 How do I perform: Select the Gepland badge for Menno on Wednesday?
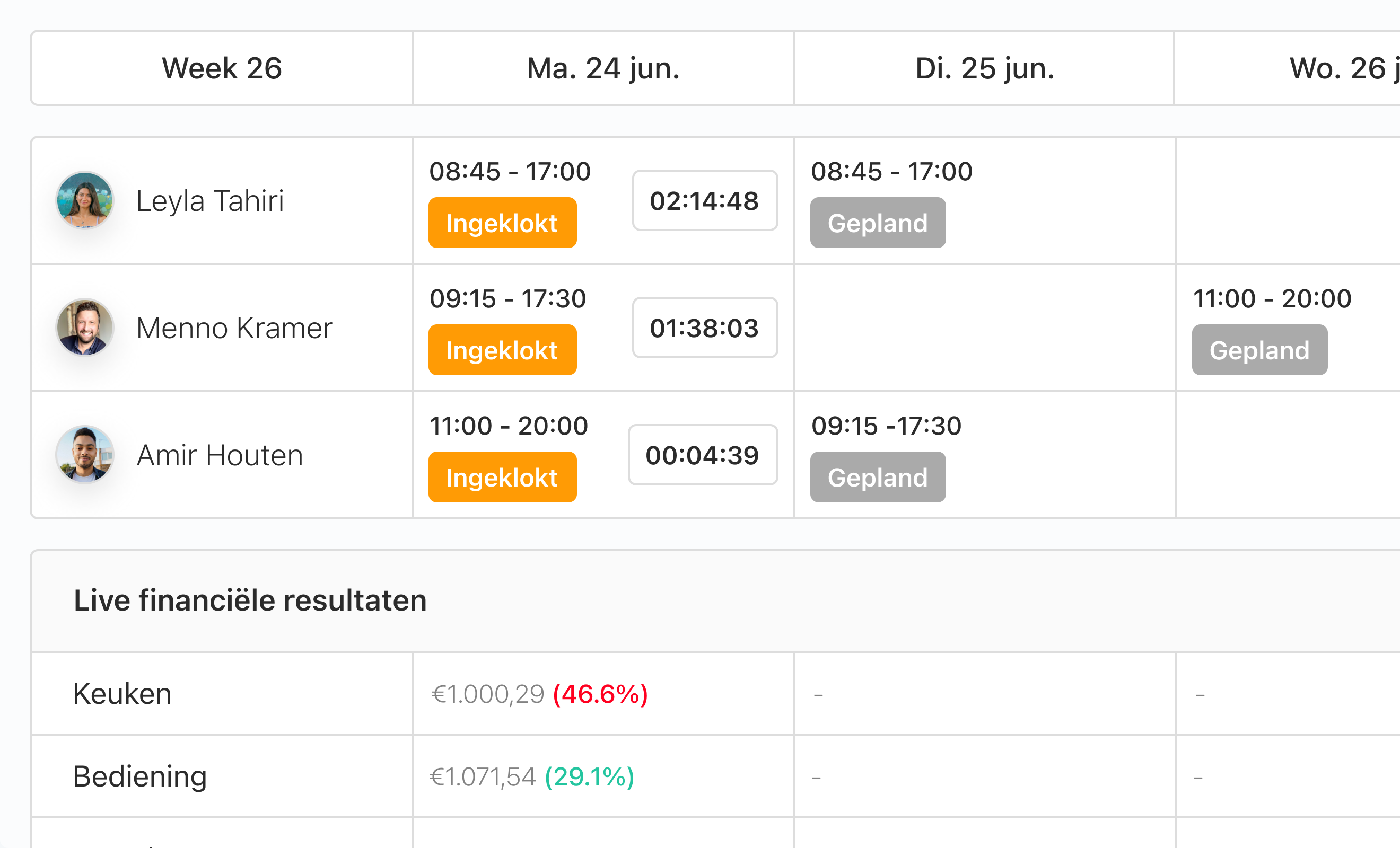(x=1259, y=350)
